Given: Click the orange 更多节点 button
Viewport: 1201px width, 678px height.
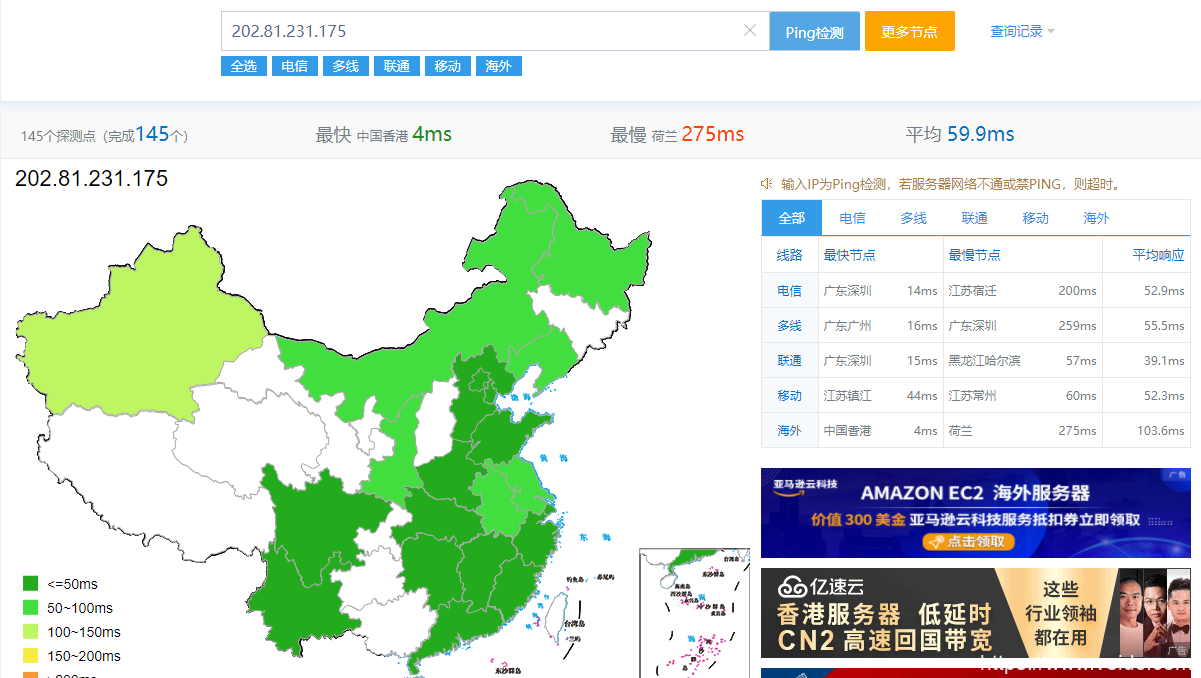Looking at the screenshot, I should click(x=909, y=31).
